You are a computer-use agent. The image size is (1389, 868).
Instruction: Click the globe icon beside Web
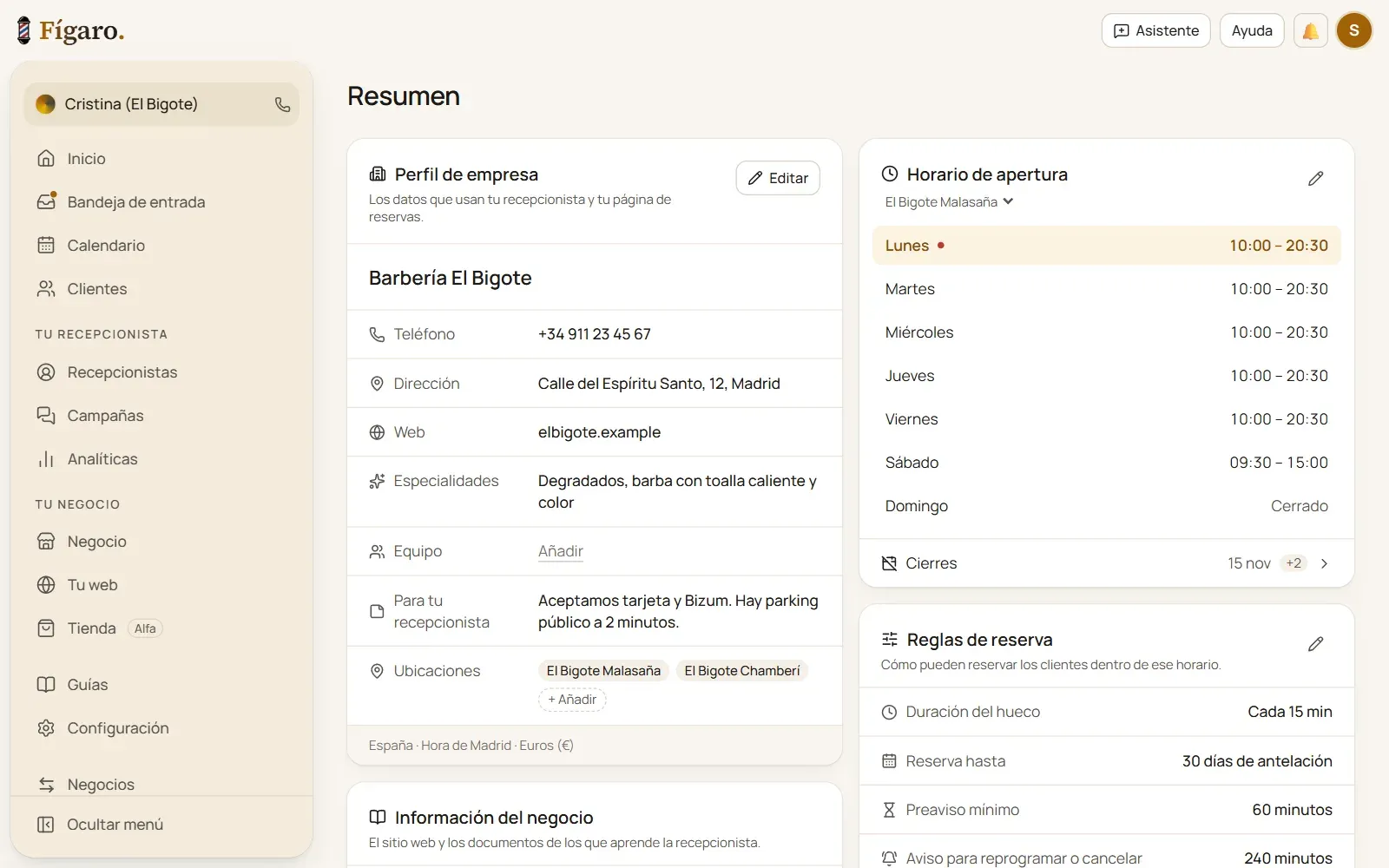click(377, 432)
